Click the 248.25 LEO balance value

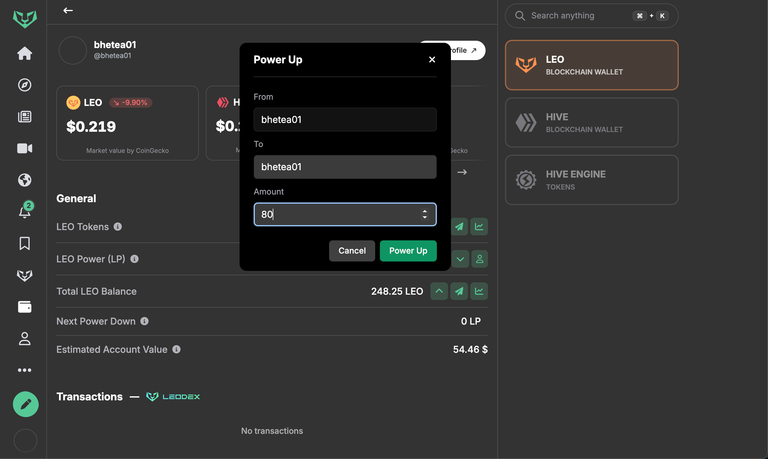click(x=397, y=291)
